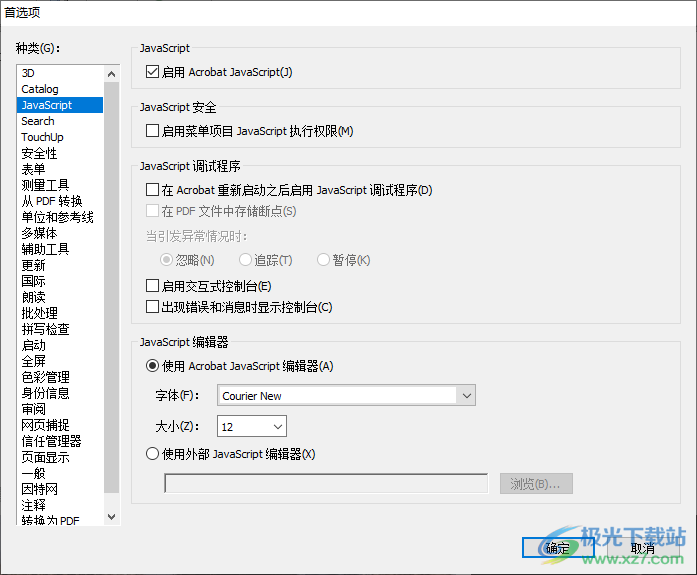Click the category list scroll down arrow
The height and width of the screenshot is (575, 697).
pos(111,517)
